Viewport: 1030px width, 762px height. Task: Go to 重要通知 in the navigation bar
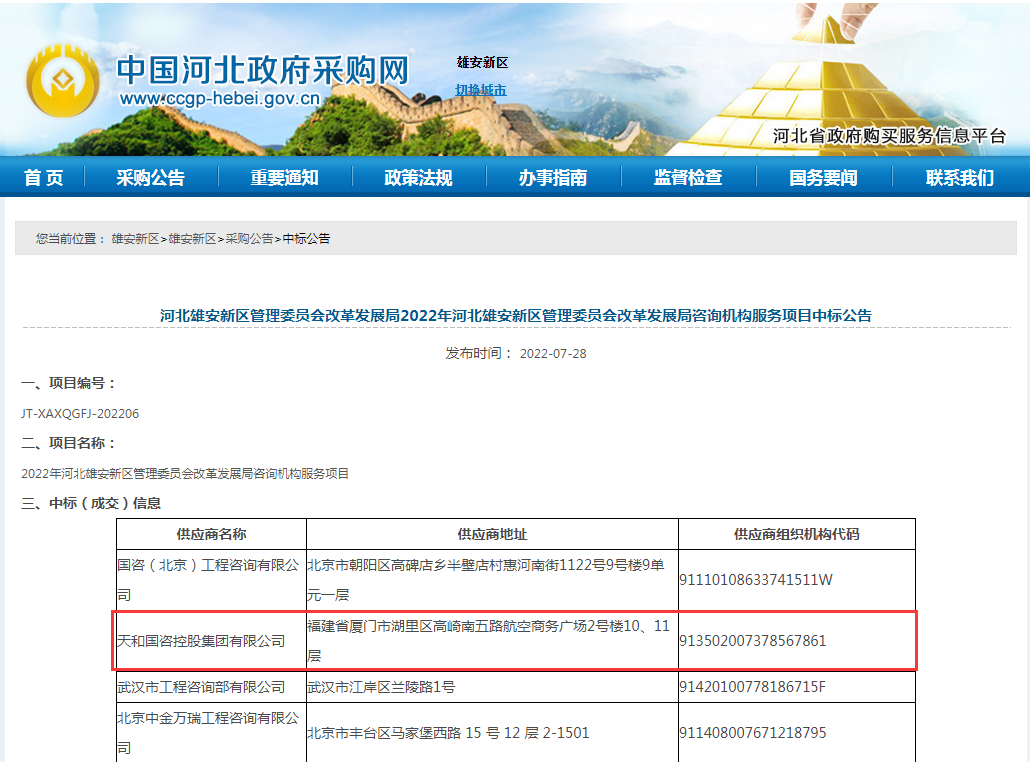tap(284, 177)
